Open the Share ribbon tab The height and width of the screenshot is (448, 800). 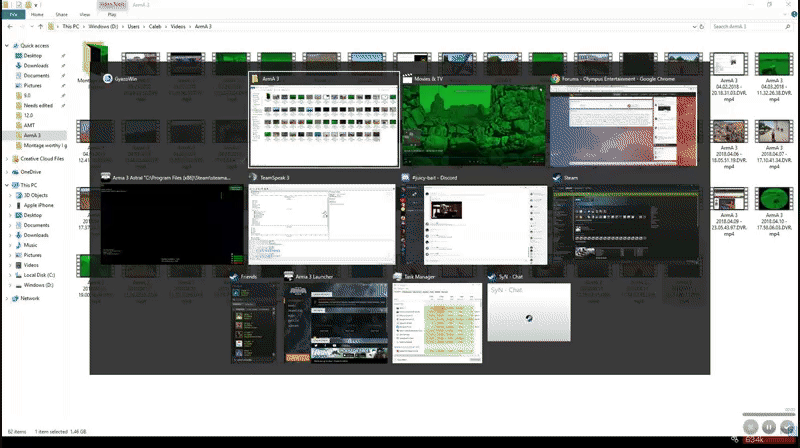[x=61, y=15]
